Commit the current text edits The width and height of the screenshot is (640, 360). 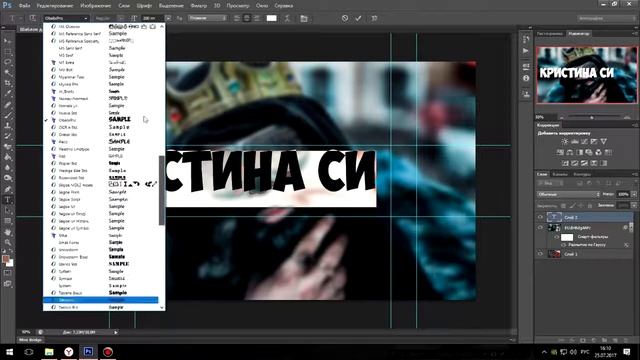click(x=358, y=18)
